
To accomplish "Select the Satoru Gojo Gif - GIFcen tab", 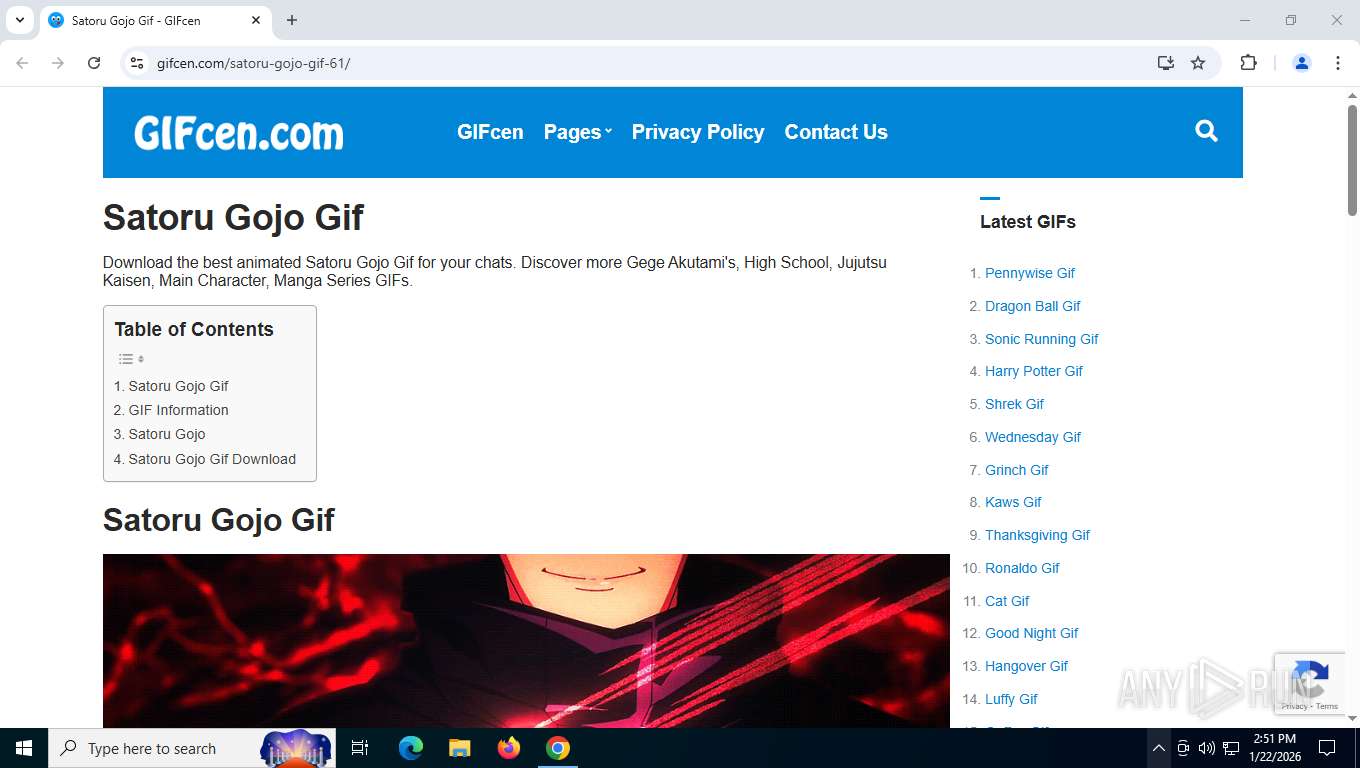I will [155, 20].
